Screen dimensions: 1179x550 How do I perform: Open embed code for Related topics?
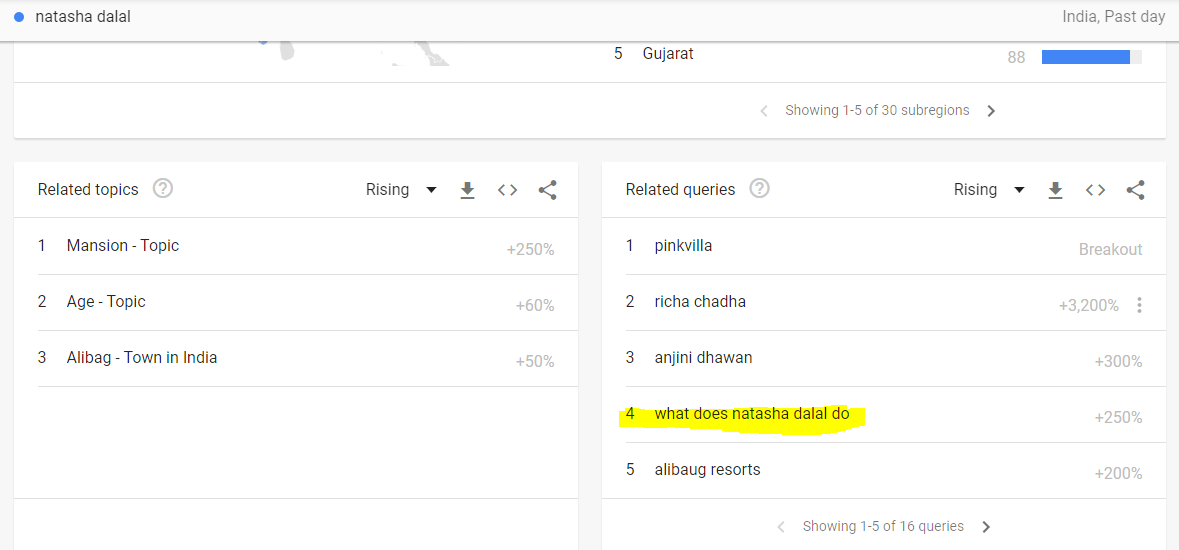click(x=508, y=190)
